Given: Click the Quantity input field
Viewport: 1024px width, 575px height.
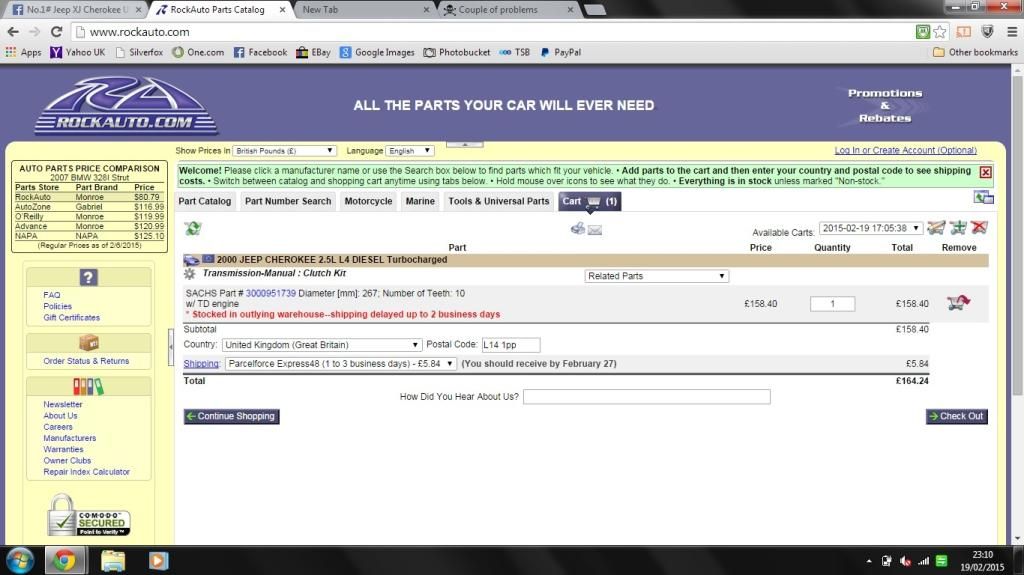Looking at the screenshot, I should click(x=832, y=303).
